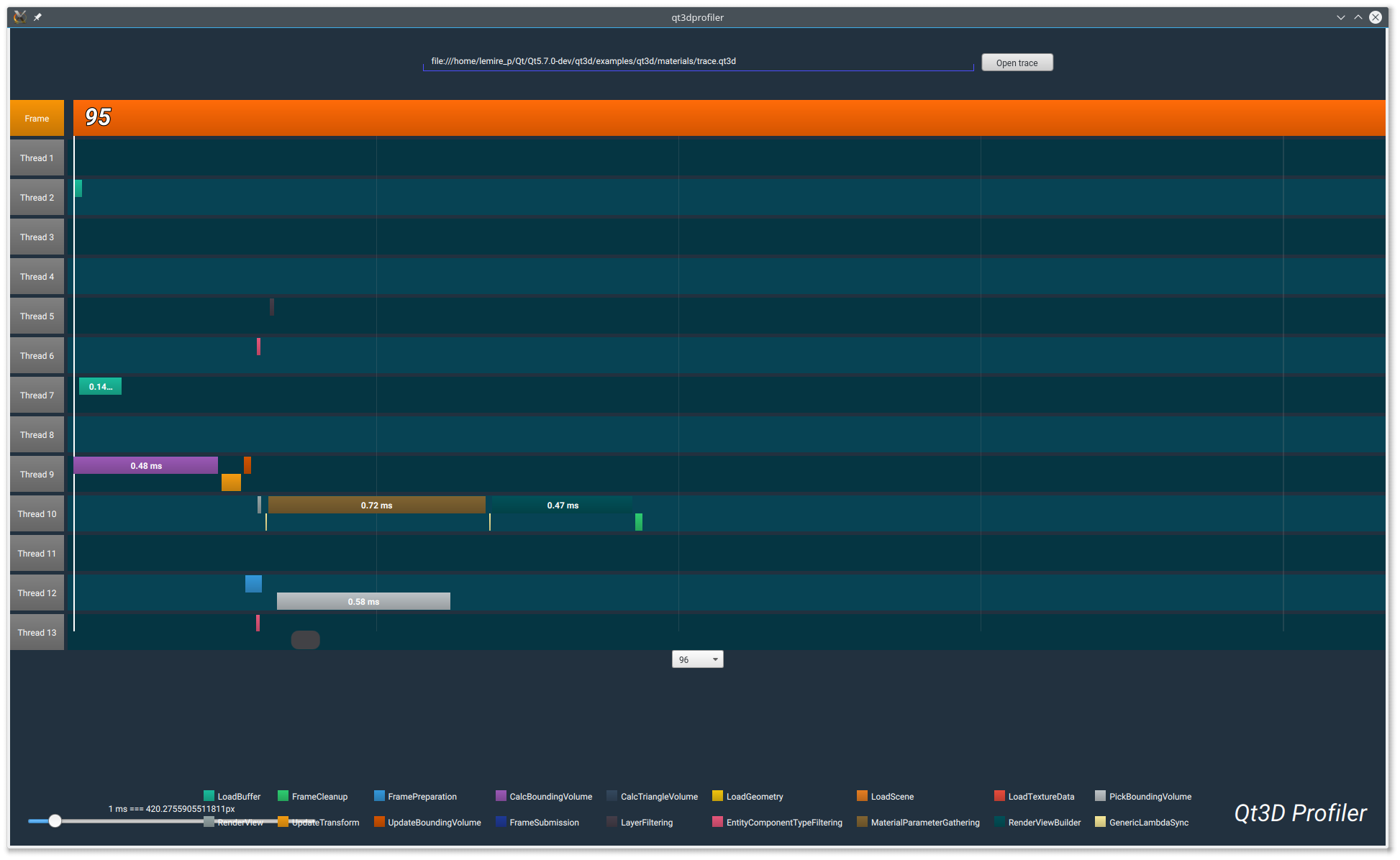Select the Thread 12 row label
Image resolution: width=1400 pixels, height=860 pixels.
[37, 593]
